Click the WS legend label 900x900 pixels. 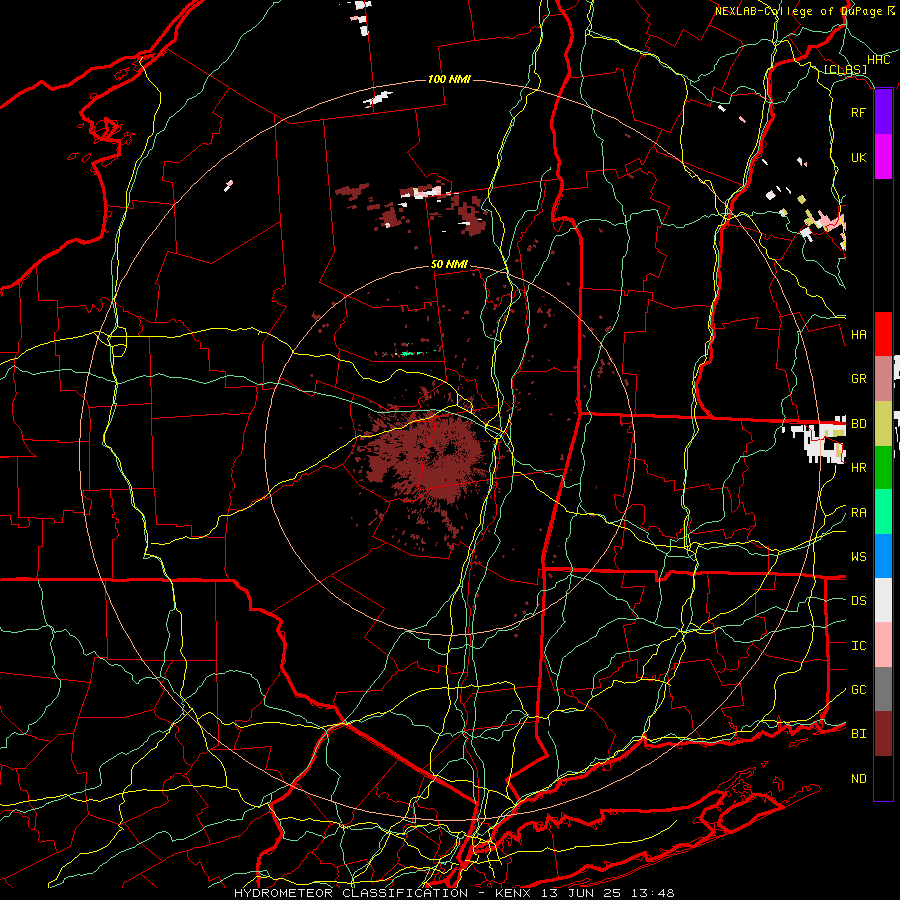click(859, 557)
